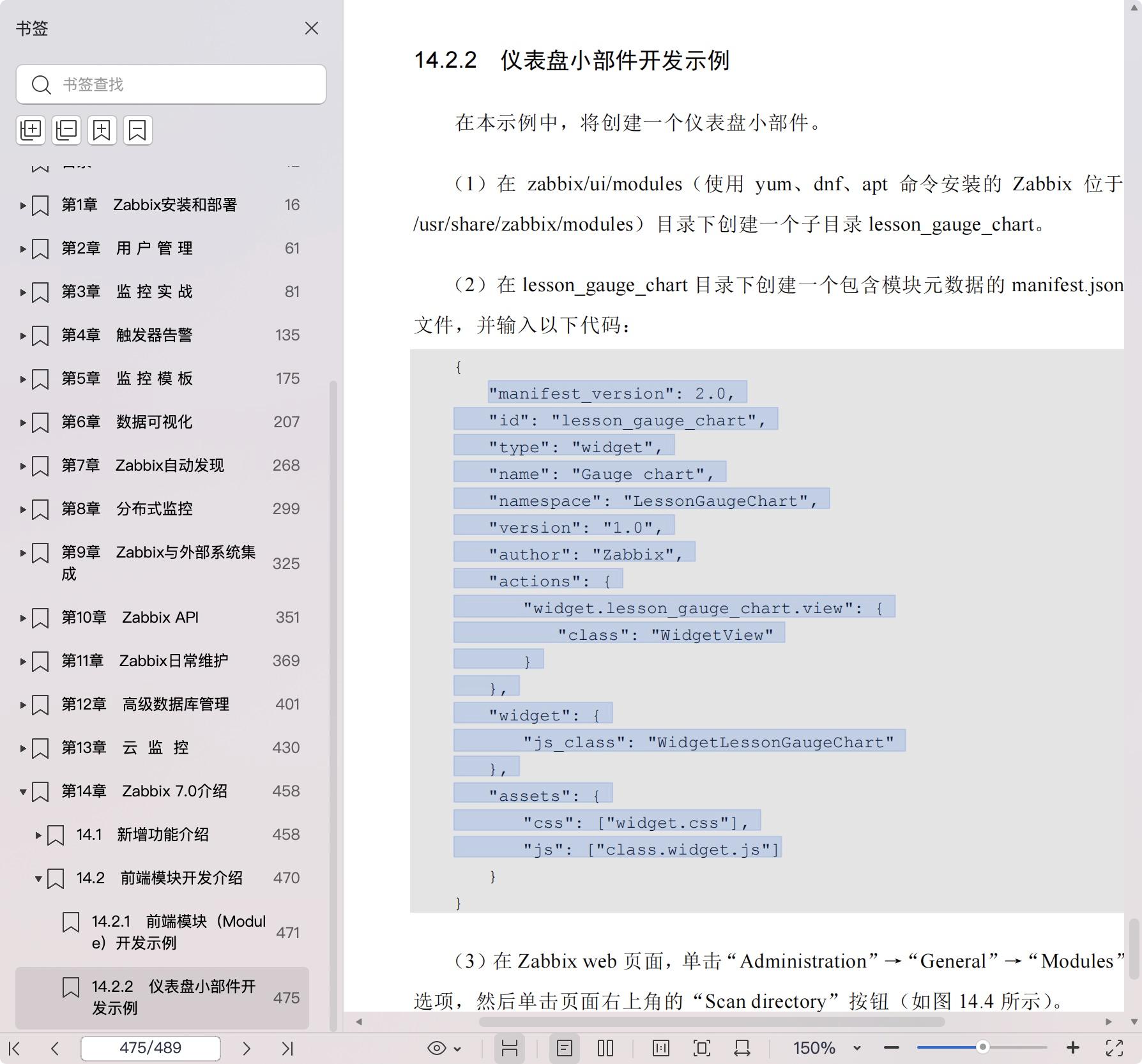
Task: Click page number 475 of bookmark 14.2.2
Action: (286, 998)
